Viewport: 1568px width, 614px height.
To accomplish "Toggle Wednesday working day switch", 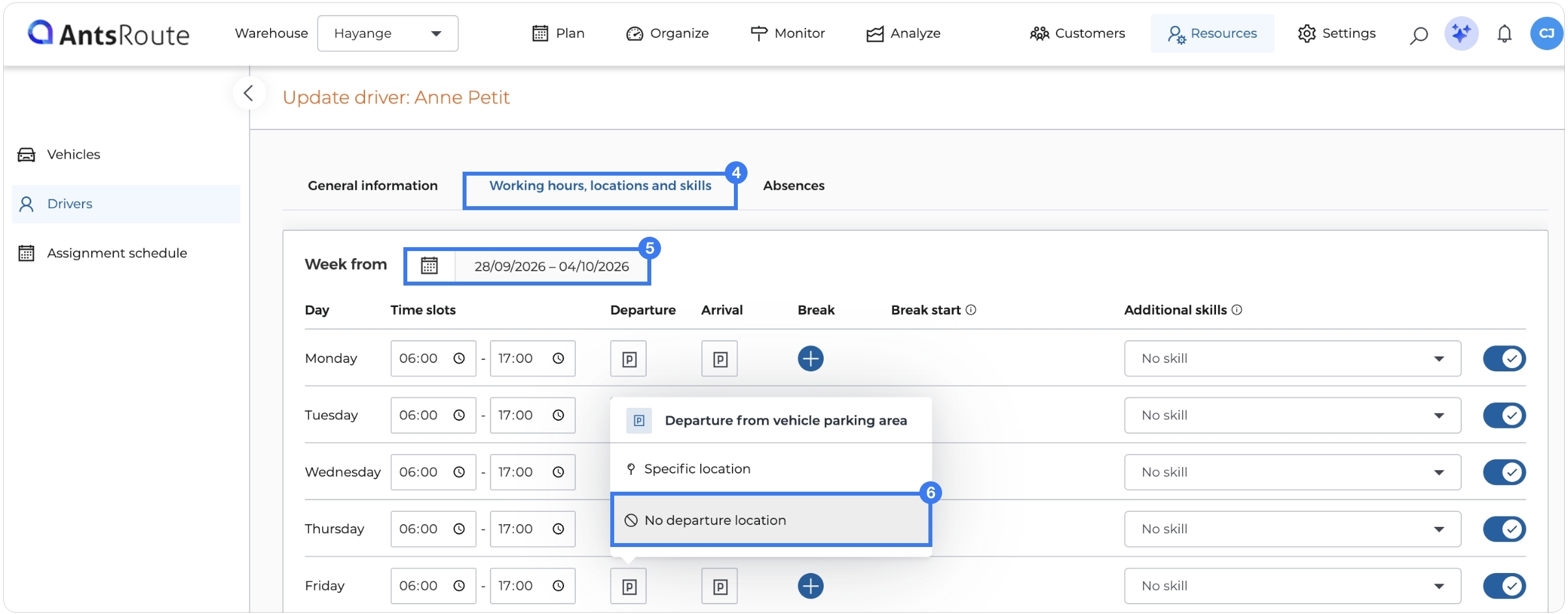I will pyautogui.click(x=1504, y=472).
